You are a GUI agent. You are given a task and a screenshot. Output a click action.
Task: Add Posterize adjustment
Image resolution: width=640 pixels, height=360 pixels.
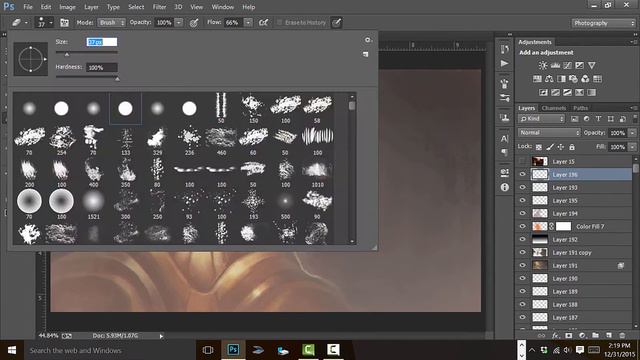click(555, 93)
